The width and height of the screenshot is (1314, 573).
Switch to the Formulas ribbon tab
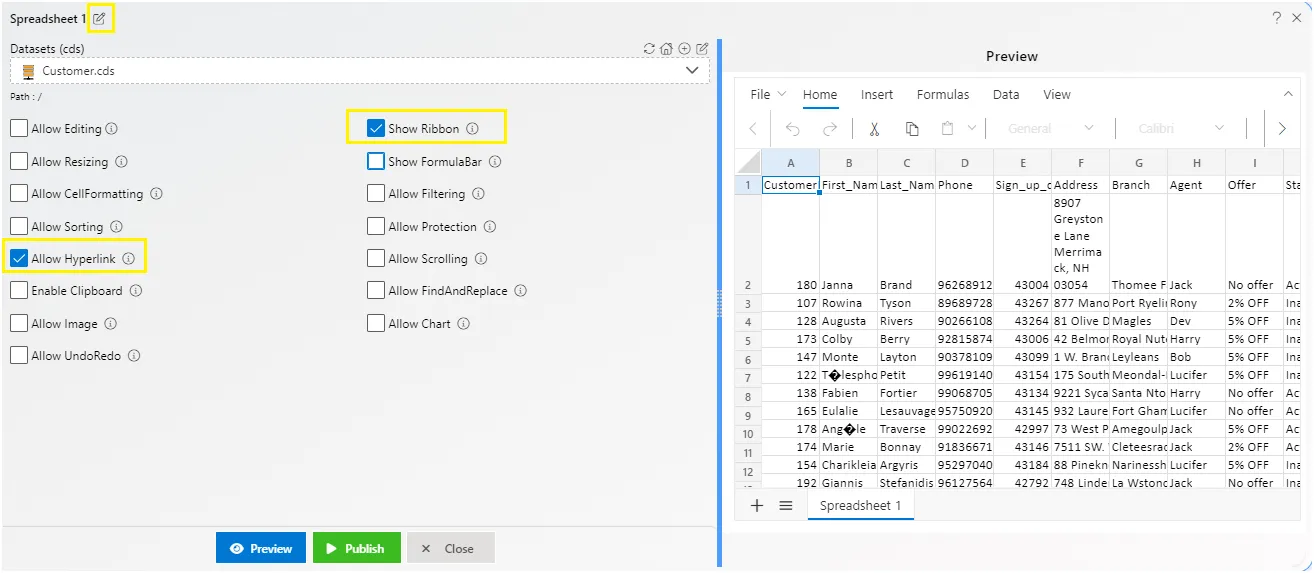pyautogui.click(x=943, y=95)
